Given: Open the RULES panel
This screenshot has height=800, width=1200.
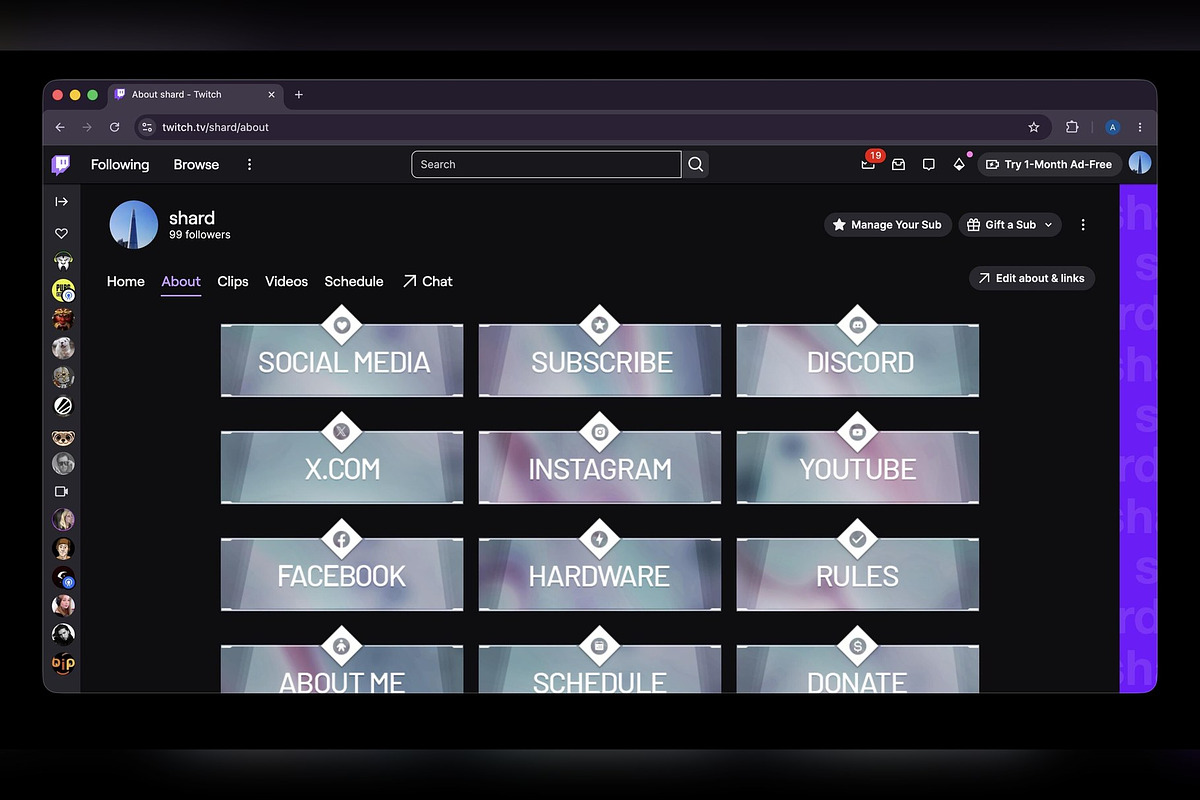Looking at the screenshot, I should (858, 566).
